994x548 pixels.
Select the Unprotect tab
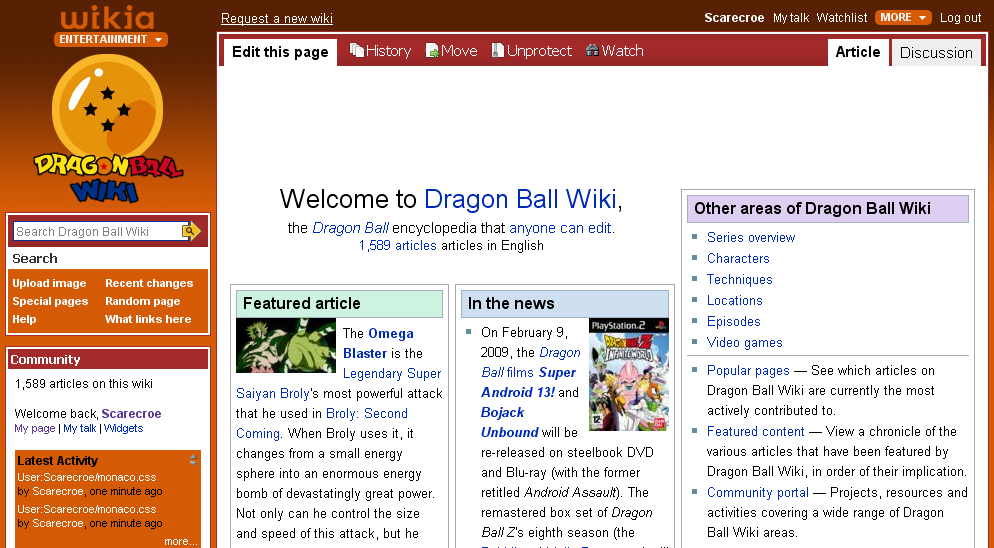(x=532, y=51)
